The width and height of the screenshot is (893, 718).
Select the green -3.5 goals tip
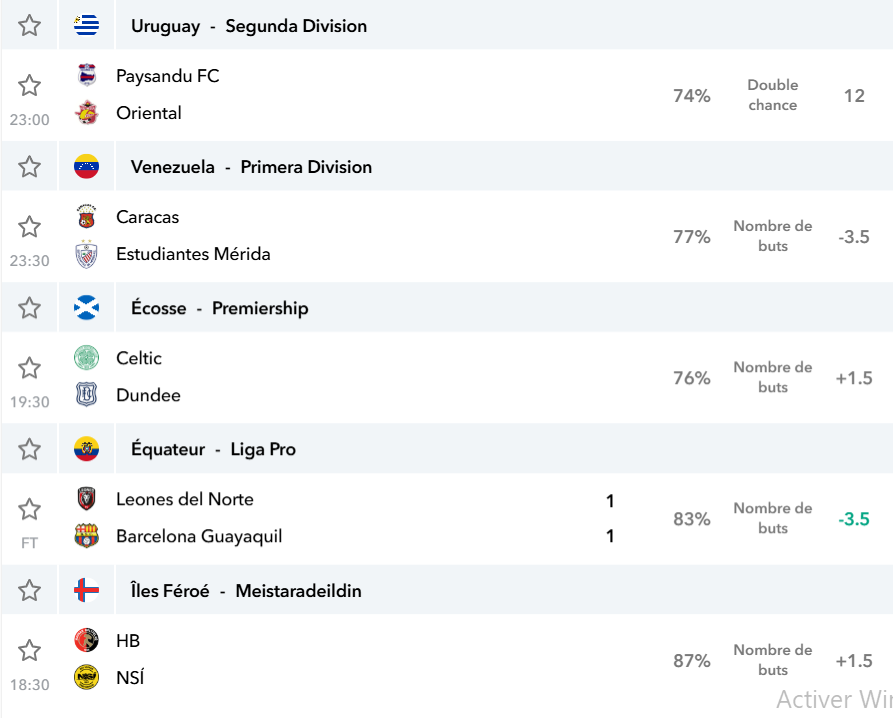pyautogui.click(x=854, y=519)
